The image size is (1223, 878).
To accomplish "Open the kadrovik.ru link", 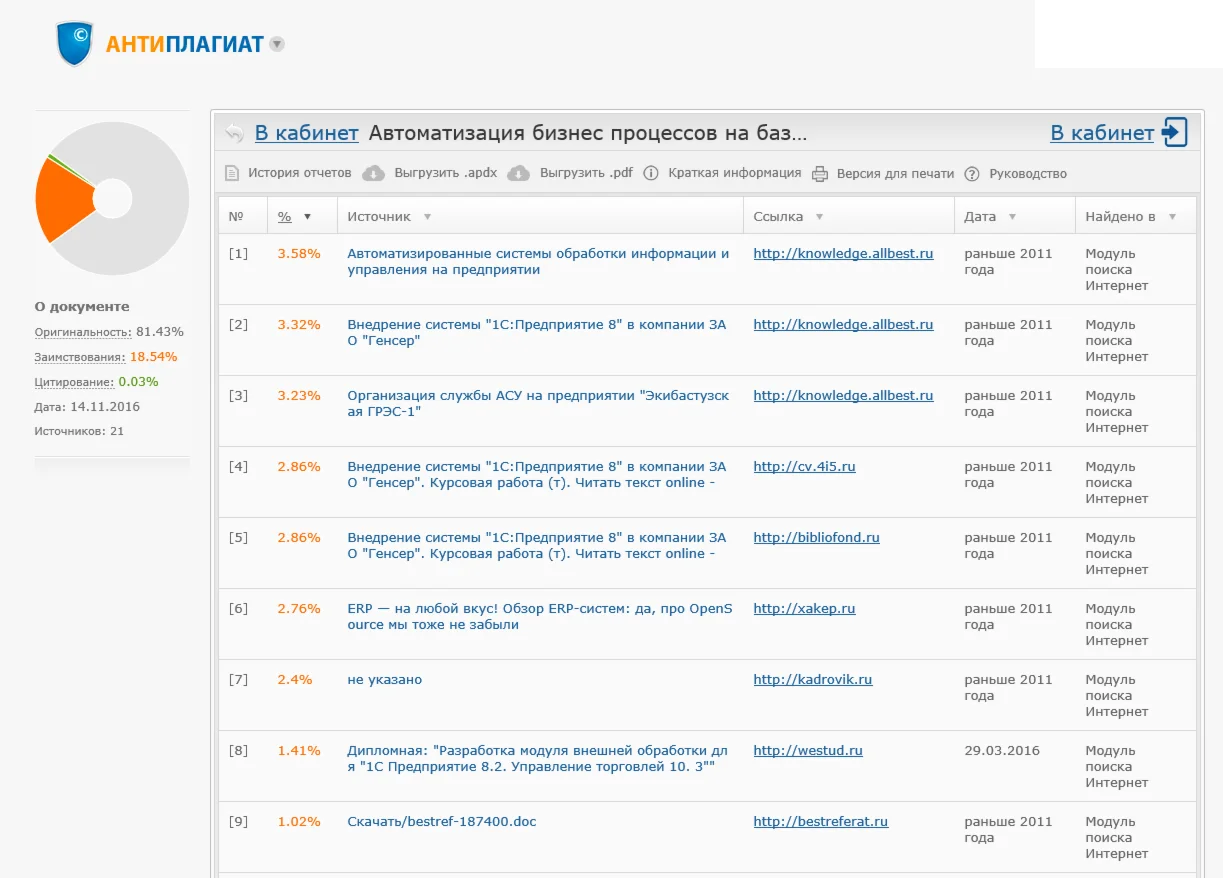I will (x=812, y=679).
